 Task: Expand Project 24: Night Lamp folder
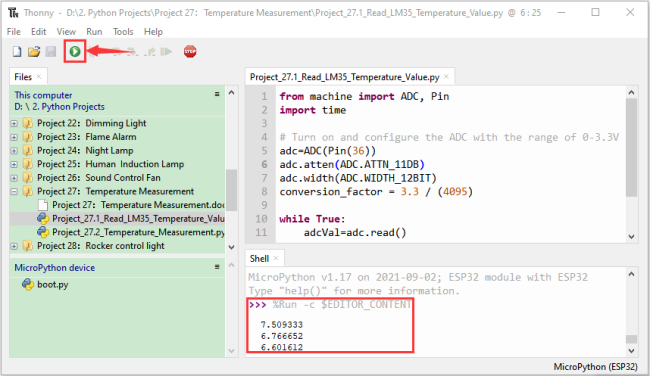coord(14,151)
